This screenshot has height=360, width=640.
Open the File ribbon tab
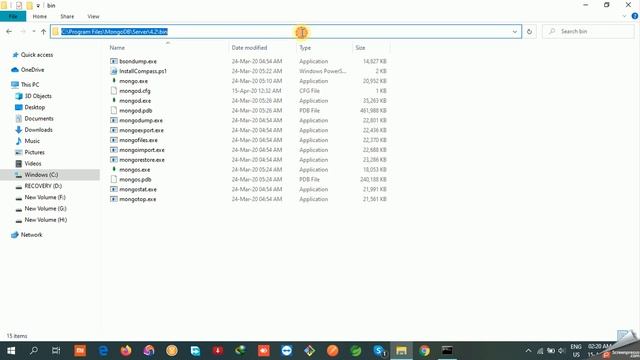13,16
